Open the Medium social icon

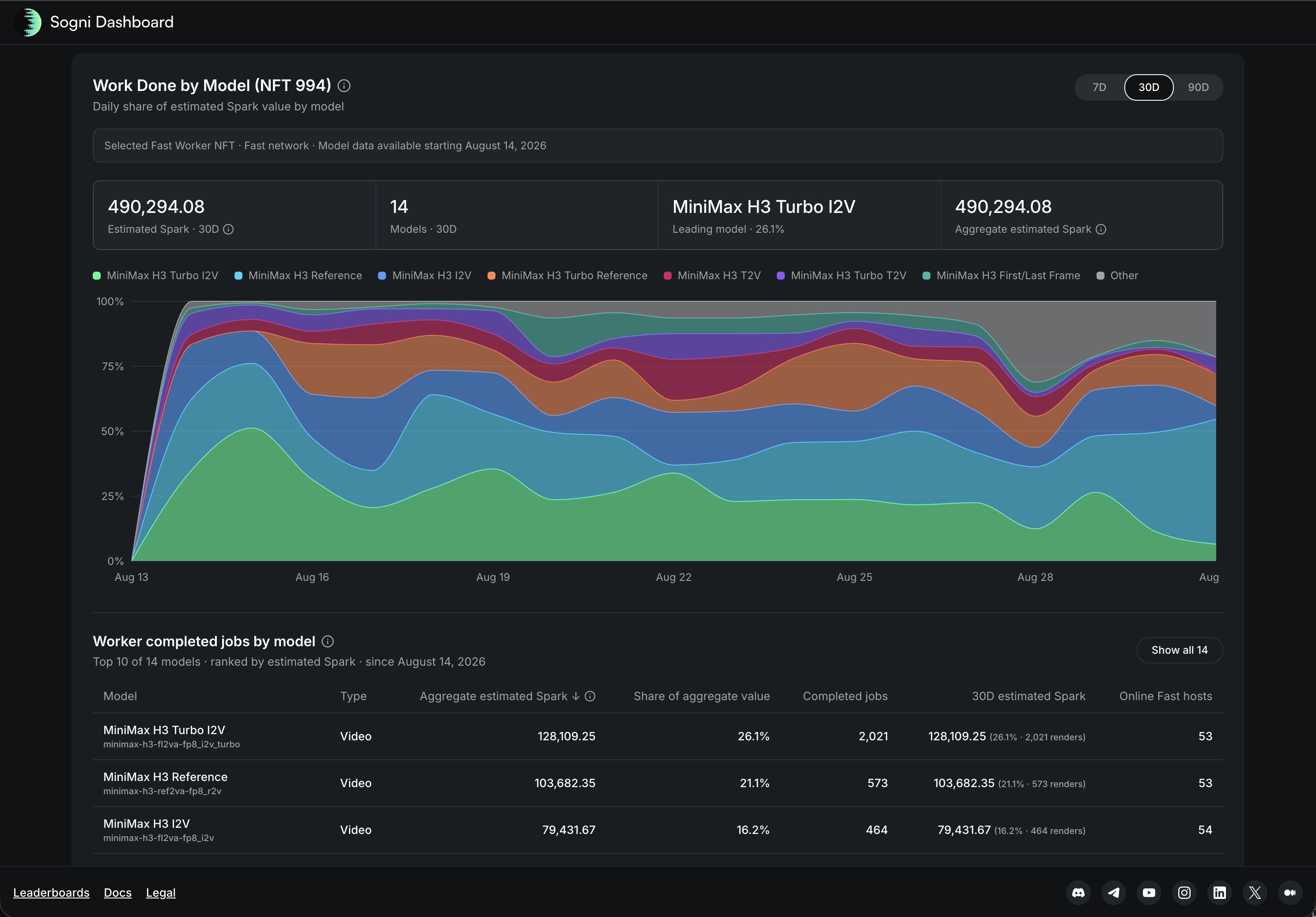[x=1290, y=893]
